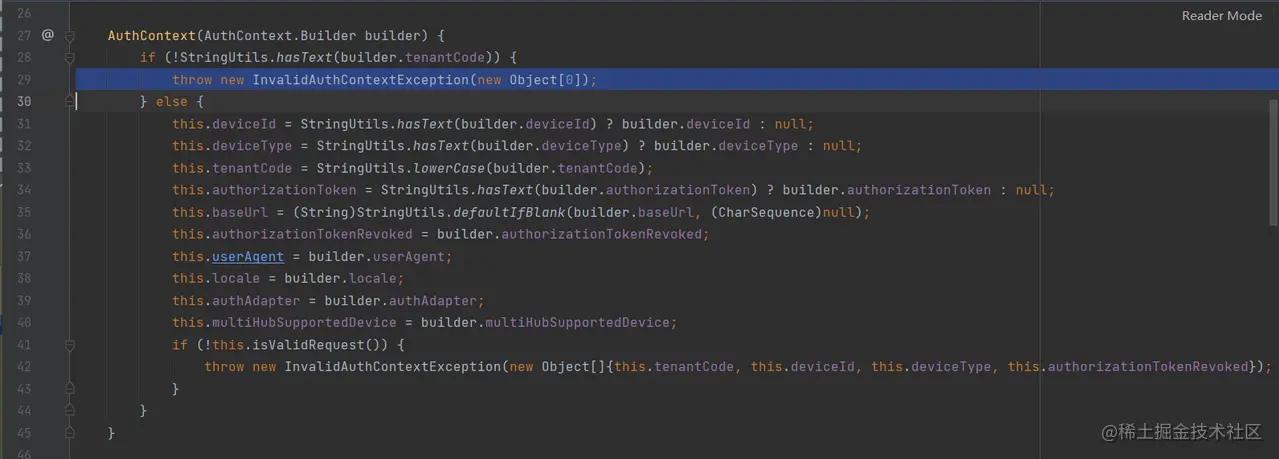Click line number 33 in gutter

coord(24,168)
